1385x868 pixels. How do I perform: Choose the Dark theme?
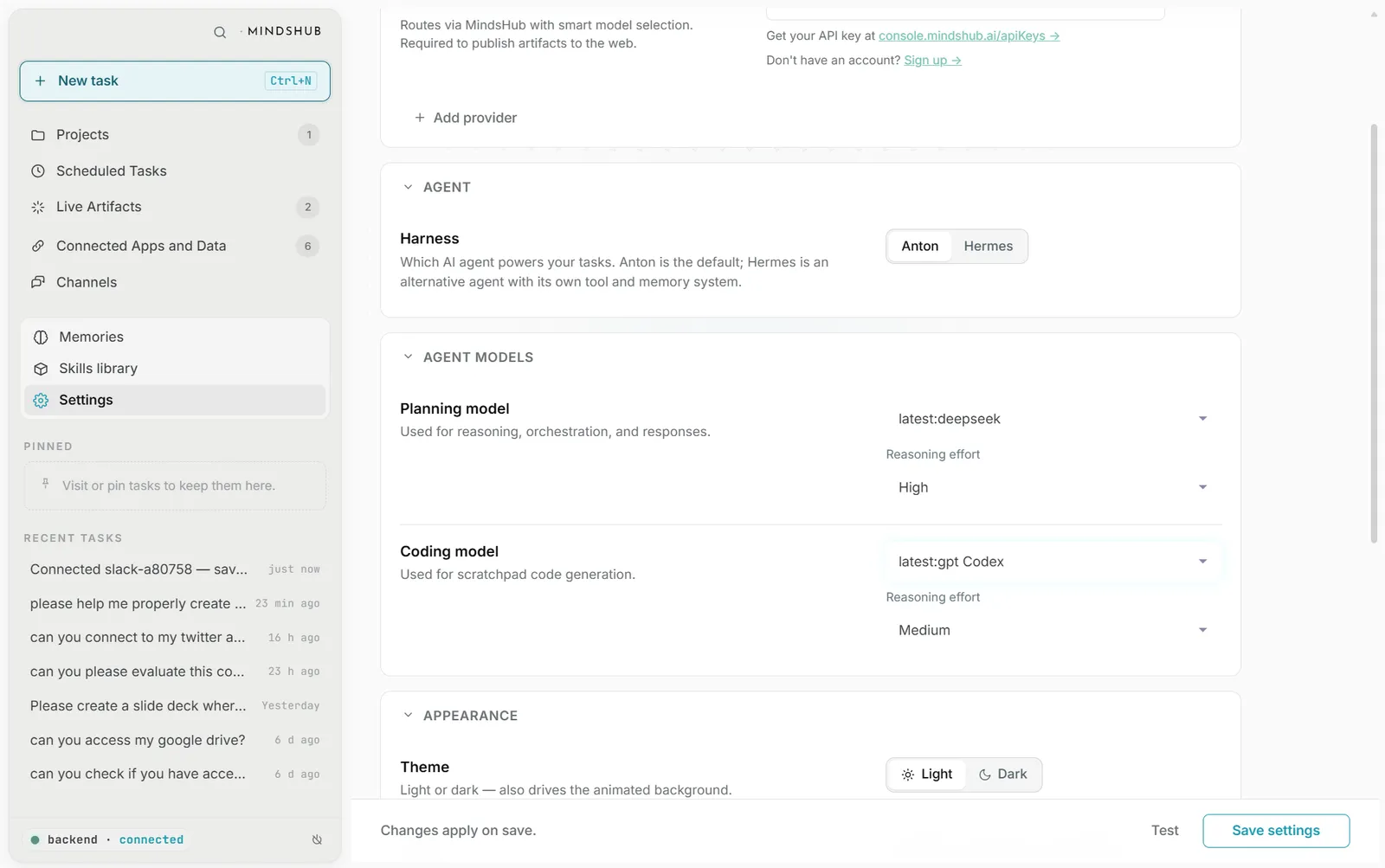[x=1002, y=775]
